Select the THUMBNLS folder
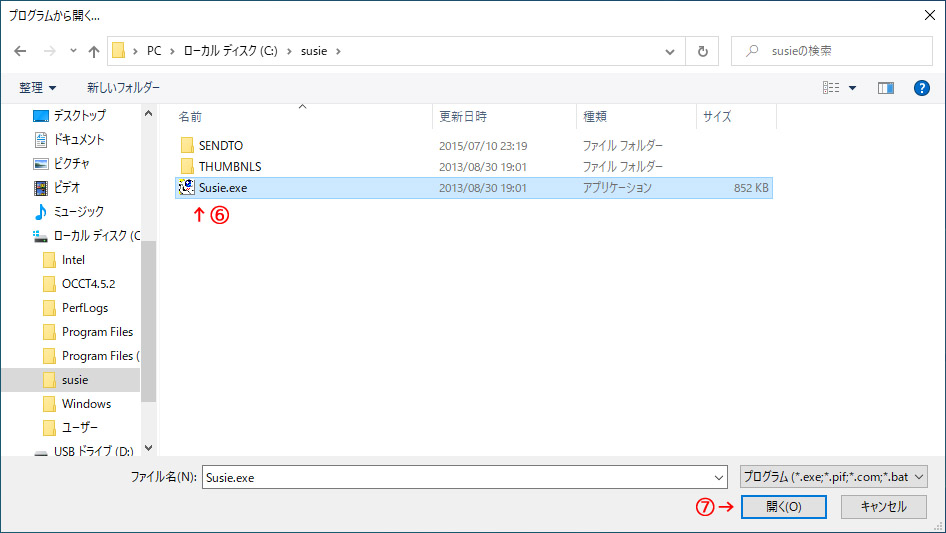The height and width of the screenshot is (533, 946). point(230,167)
